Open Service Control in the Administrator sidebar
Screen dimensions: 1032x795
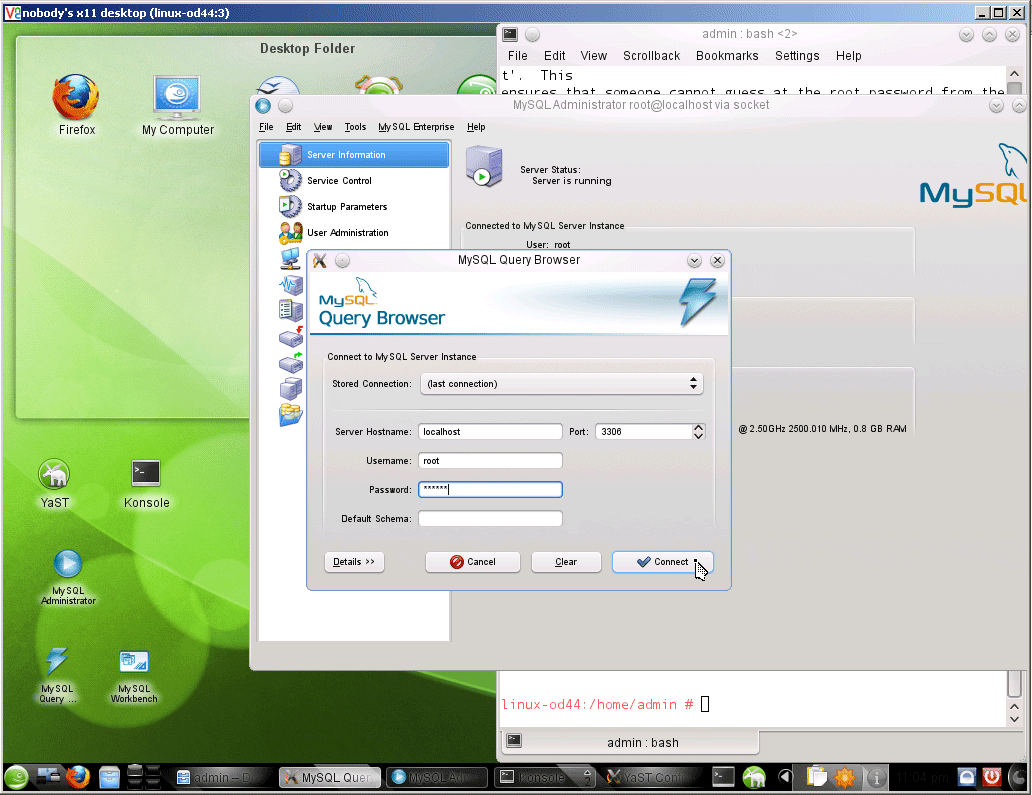click(x=354, y=180)
